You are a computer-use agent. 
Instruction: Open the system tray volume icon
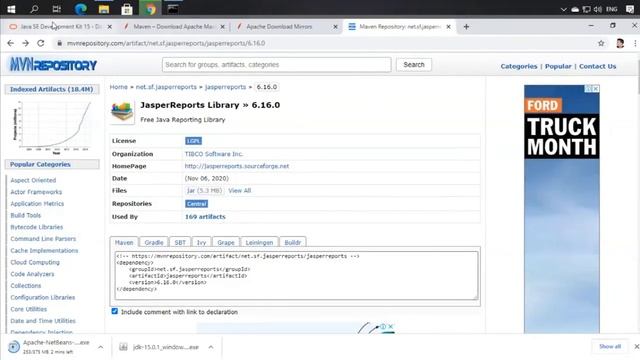[598, 9]
